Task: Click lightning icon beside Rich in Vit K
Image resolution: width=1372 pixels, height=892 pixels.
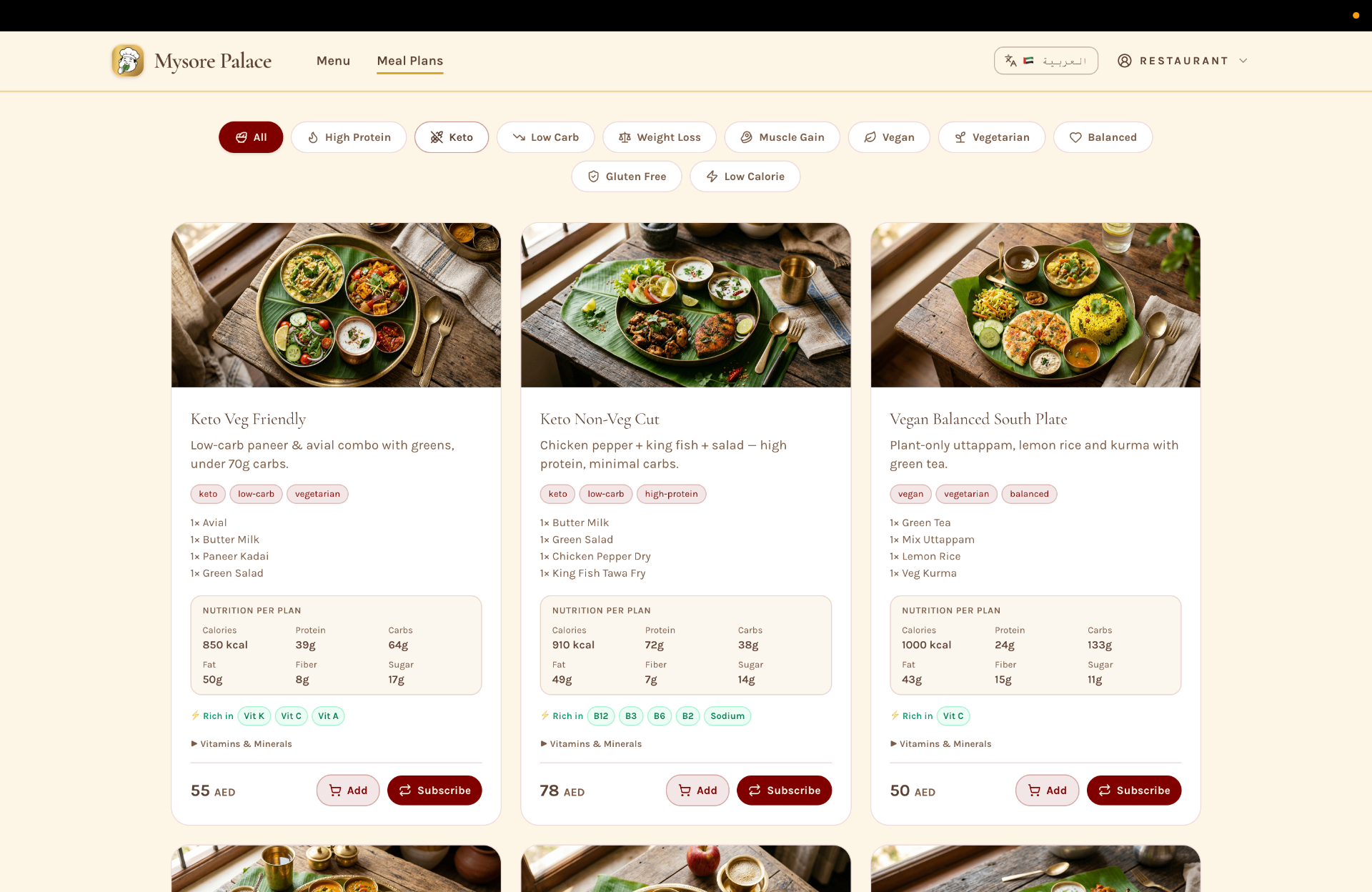Action: [x=195, y=715]
